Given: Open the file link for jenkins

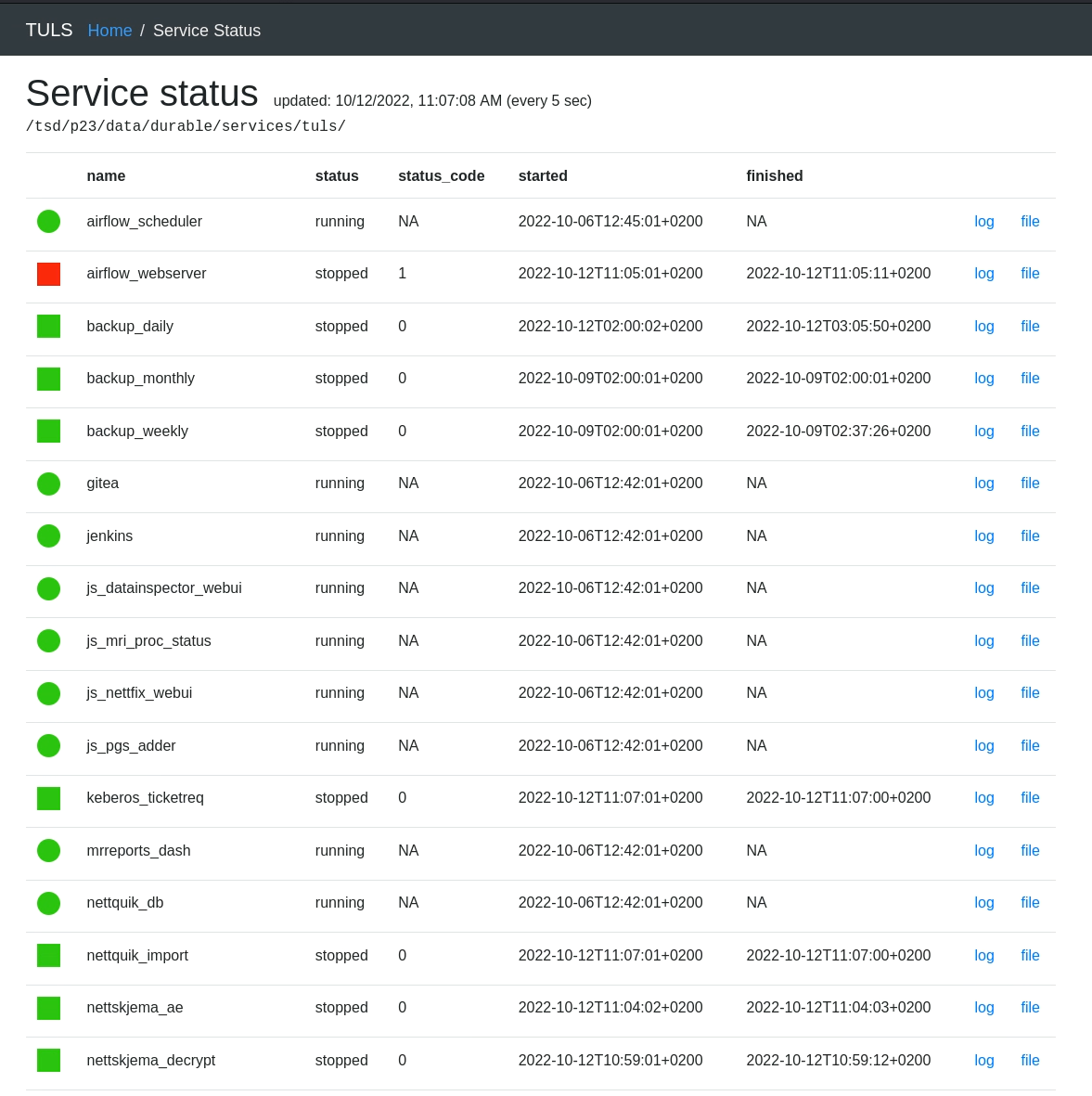Looking at the screenshot, I should pyautogui.click(x=1030, y=536).
